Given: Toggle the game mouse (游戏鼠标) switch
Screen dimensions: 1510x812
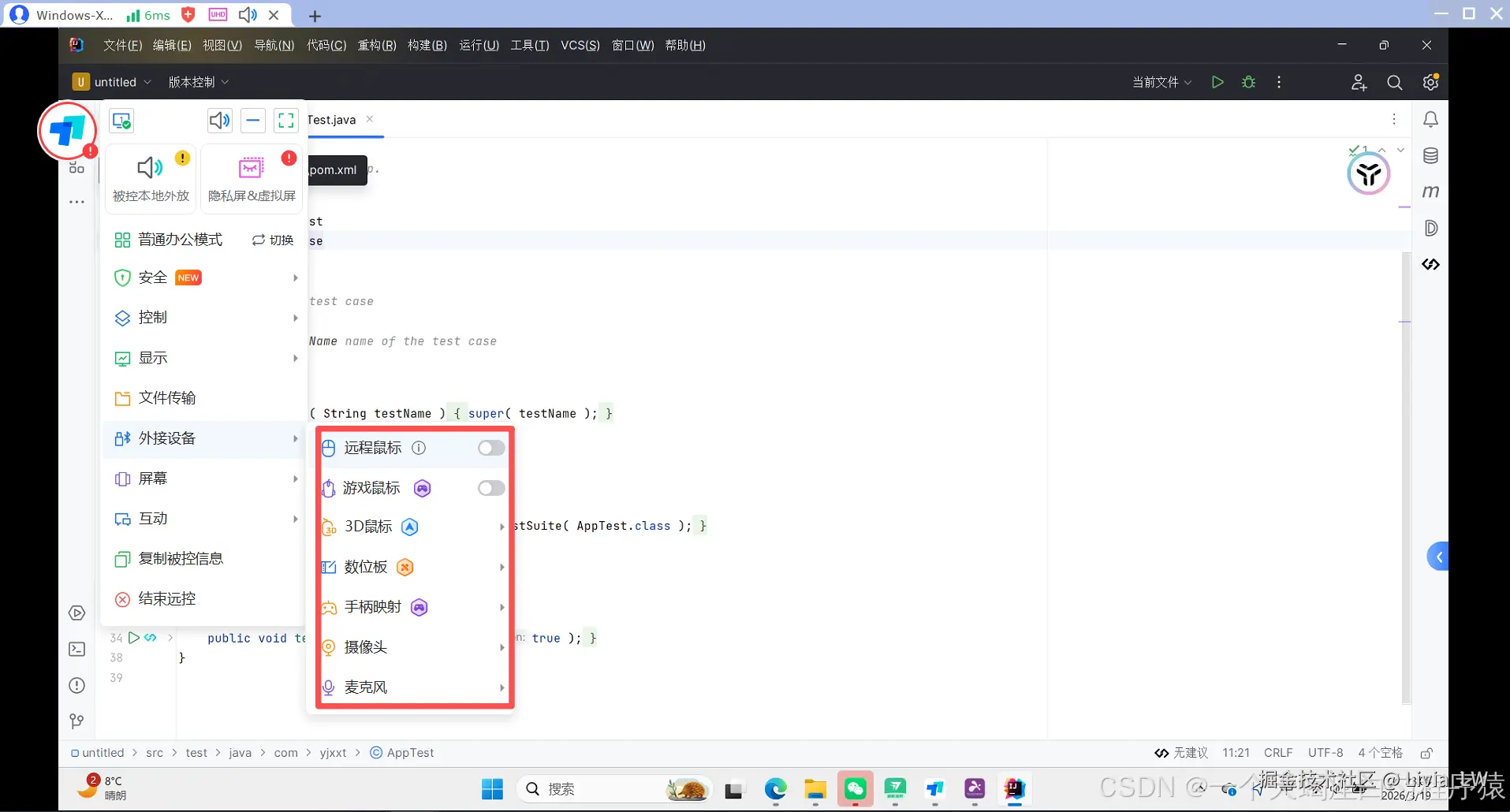Looking at the screenshot, I should tap(491, 488).
